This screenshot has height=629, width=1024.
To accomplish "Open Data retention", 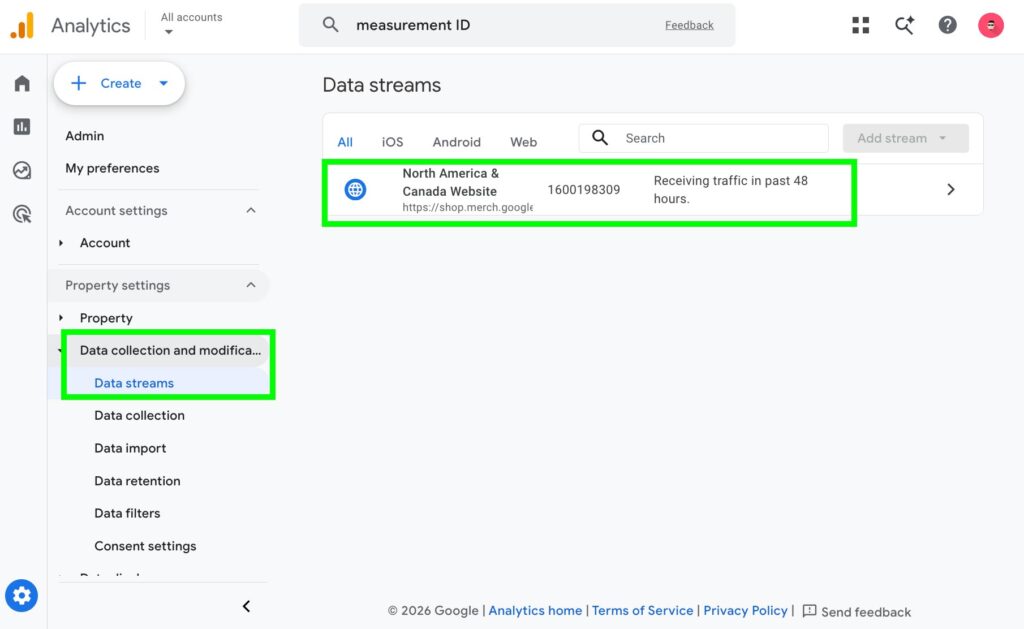I will (137, 481).
